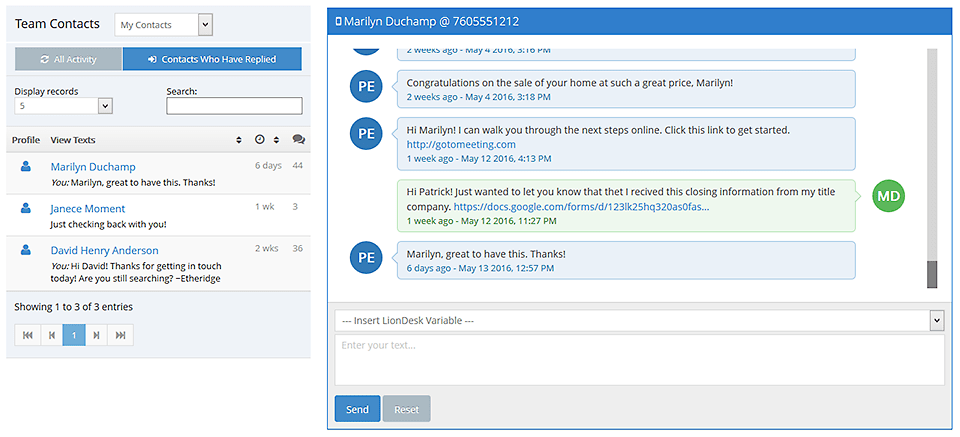
Task: Click Janece Moment's profile person icon
Action: (x=26, y=207)
